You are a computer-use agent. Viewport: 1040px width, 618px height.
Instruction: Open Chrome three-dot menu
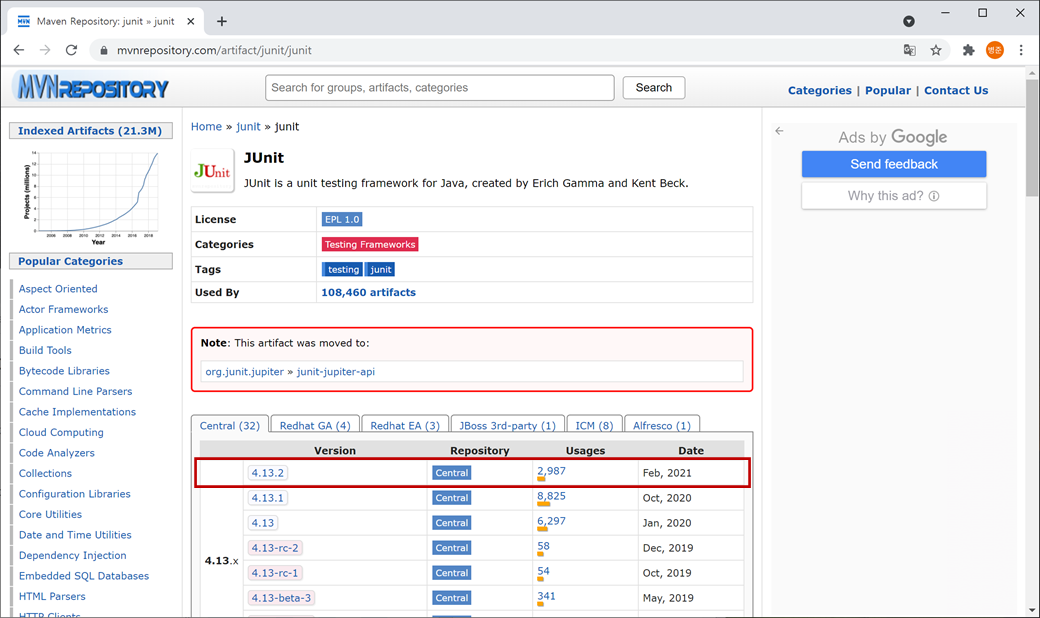(x=1021, y=50)
